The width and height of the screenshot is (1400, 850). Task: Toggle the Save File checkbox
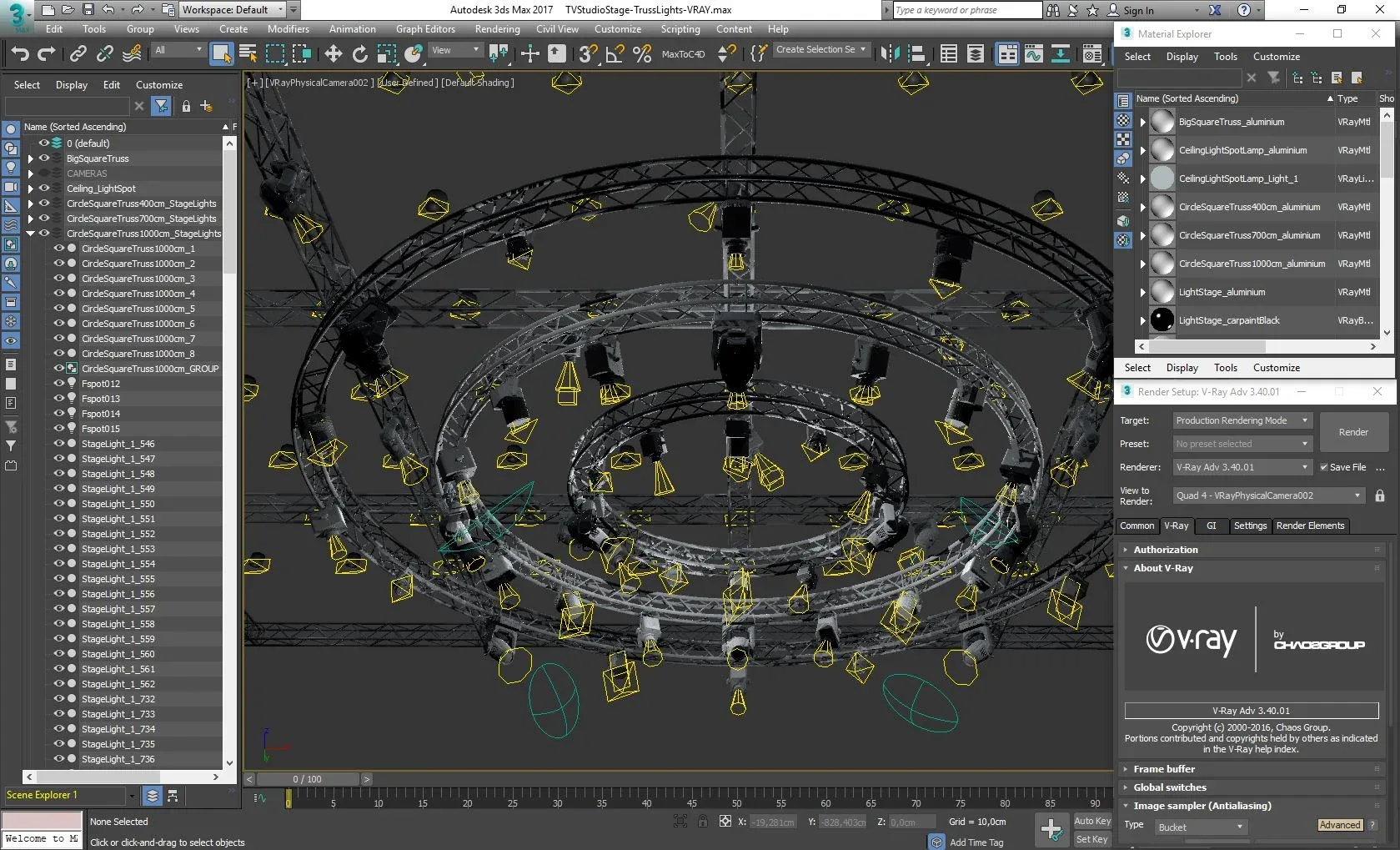click(x=1324, y=467)
